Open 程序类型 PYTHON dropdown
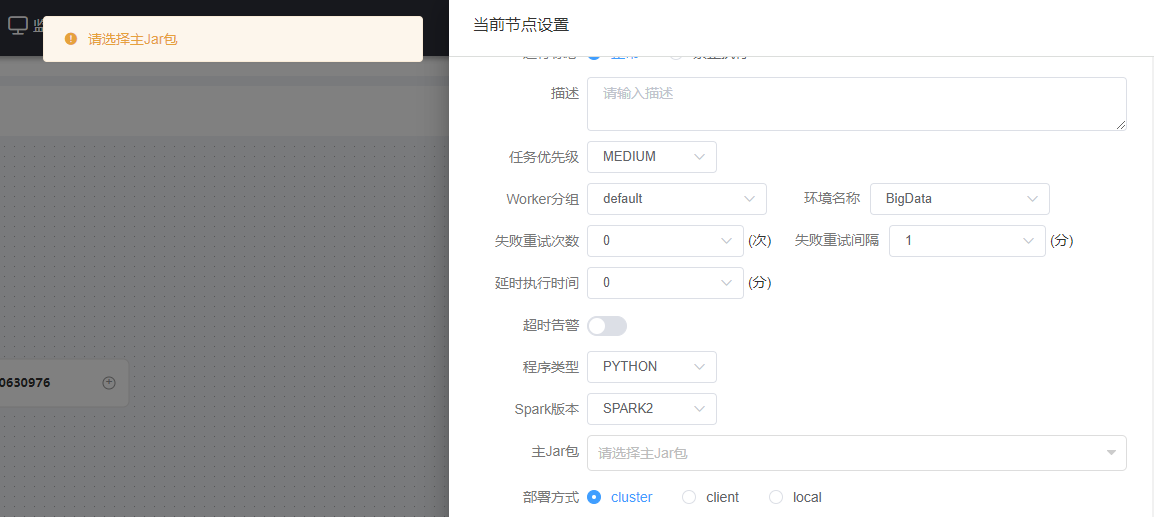The width and height of the screenshot is (1154, 517). [x=652, y=367]
